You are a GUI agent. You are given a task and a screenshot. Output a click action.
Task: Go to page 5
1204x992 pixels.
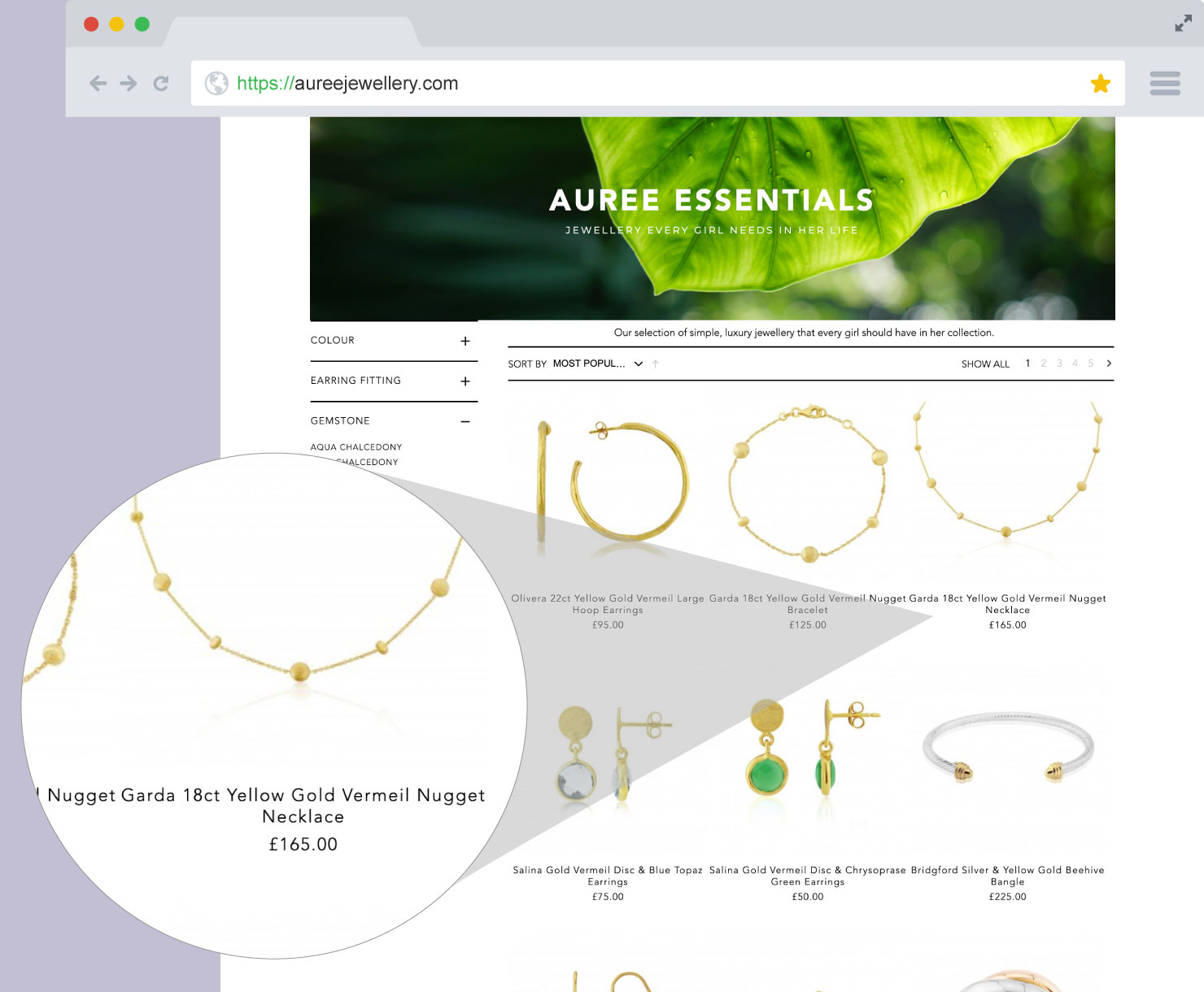[1091, 363]
